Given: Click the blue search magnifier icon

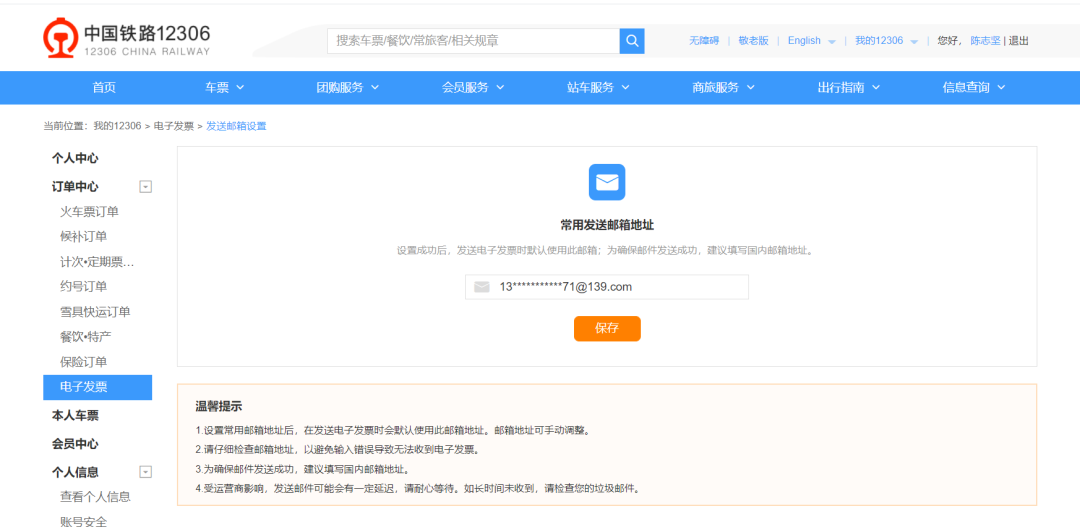Looking at the screenshot, I should coord(632,41).
